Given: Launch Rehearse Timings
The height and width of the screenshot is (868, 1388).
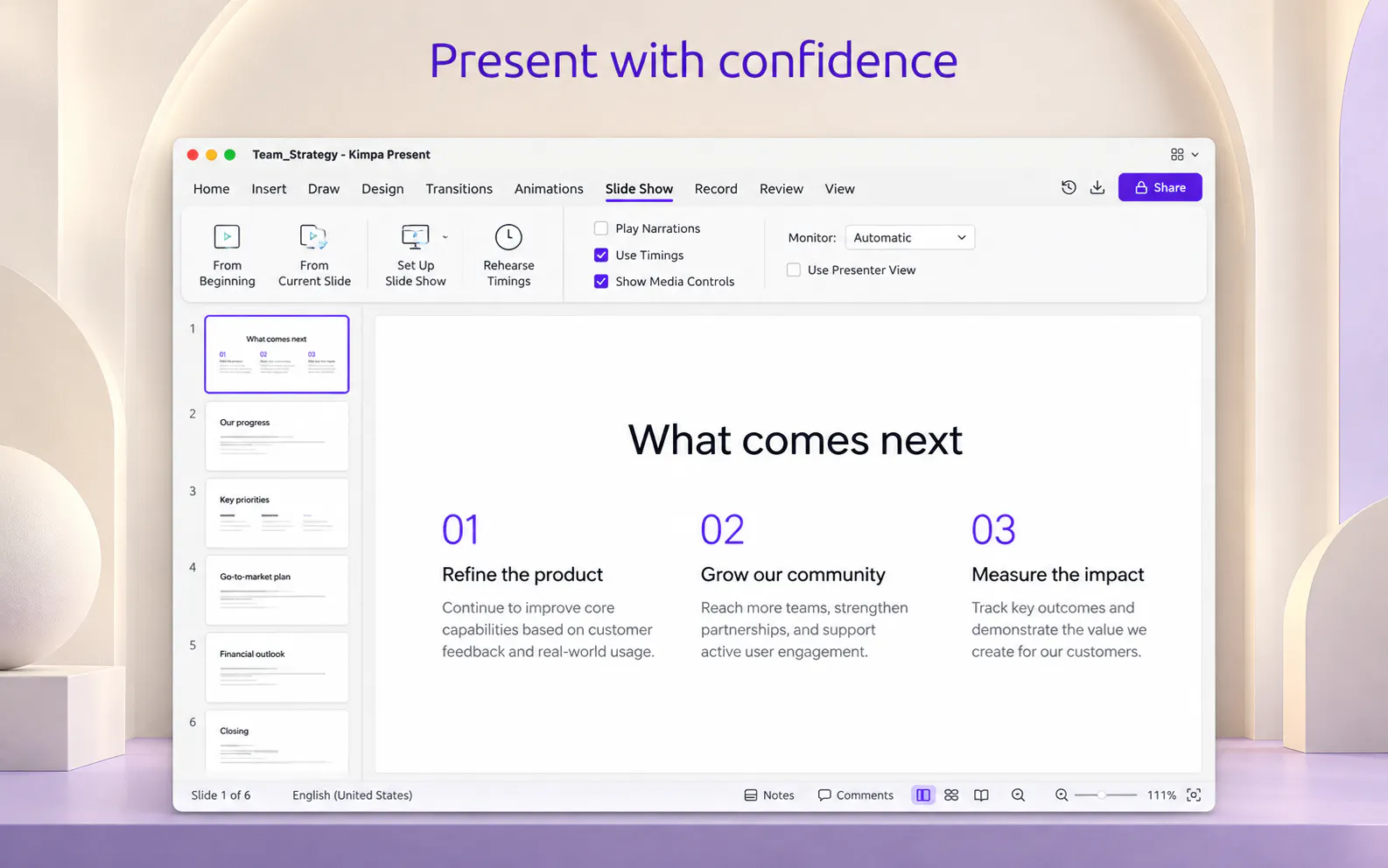Looking at the screenshot, I should click(508, 255).
